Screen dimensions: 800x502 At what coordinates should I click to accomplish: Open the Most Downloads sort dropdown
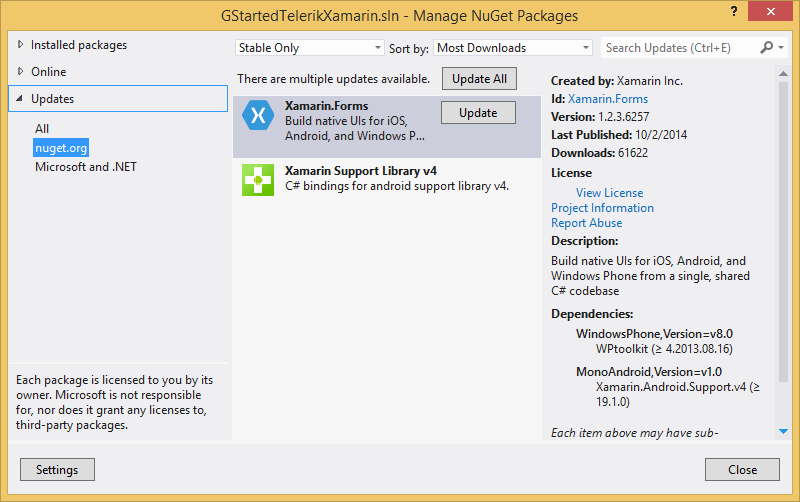click(514, 48)
